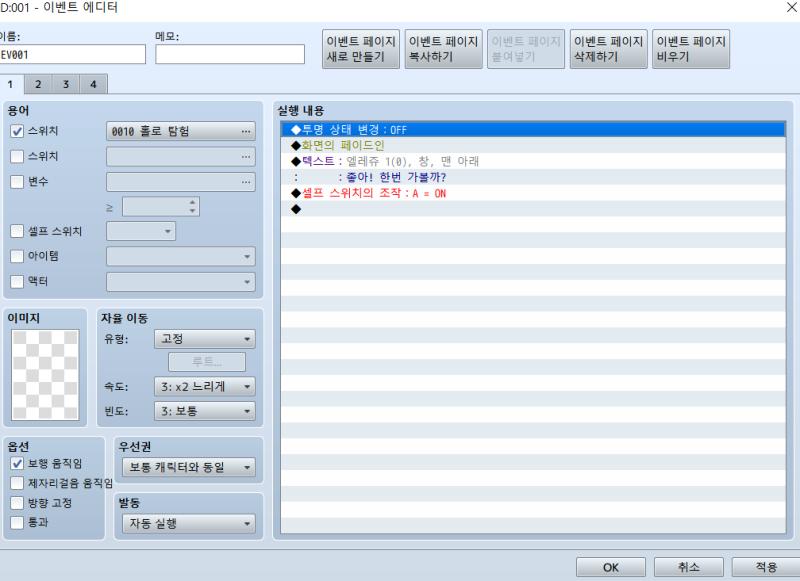800x581 pixels.
Task: Check the 방향 고정 option
Action: click(x=17, y=503)
